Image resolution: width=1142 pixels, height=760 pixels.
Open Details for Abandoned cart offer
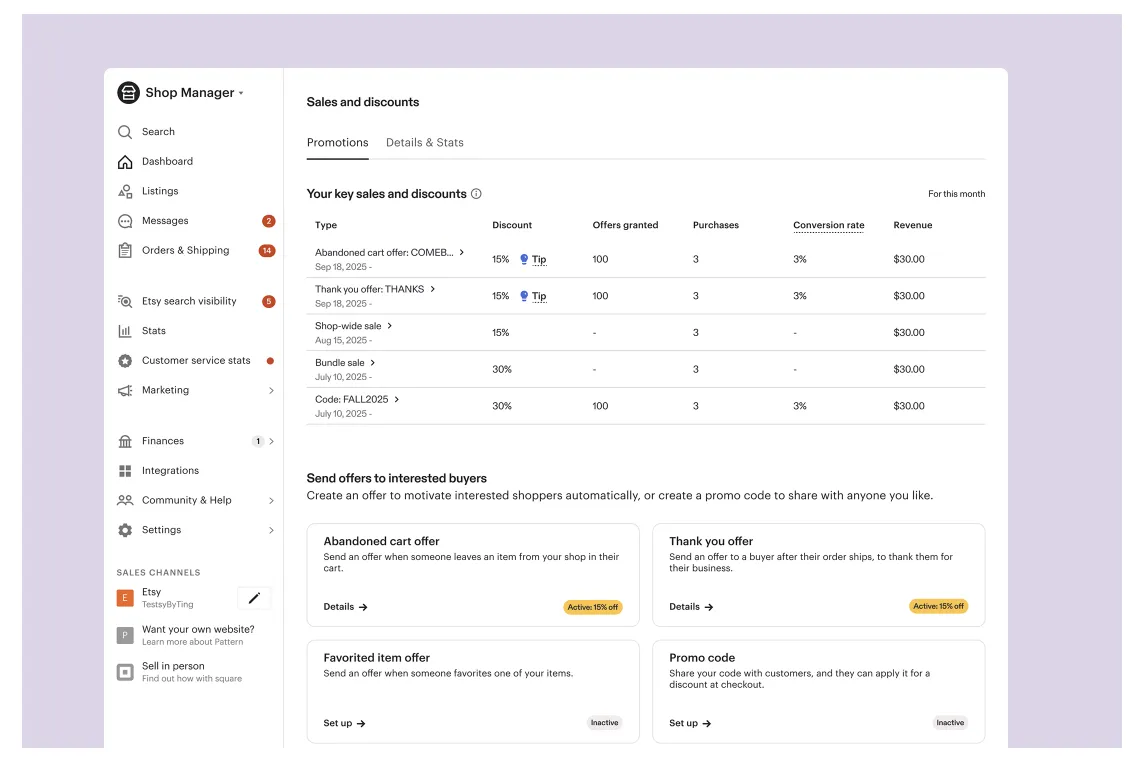click(x=345, y=607)
